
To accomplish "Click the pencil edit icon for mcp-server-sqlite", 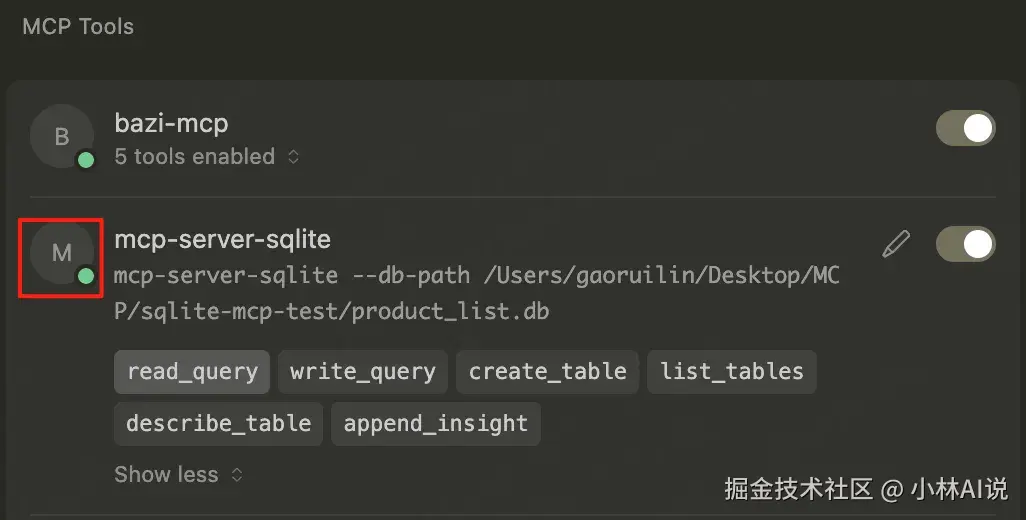I will [896, 243].
